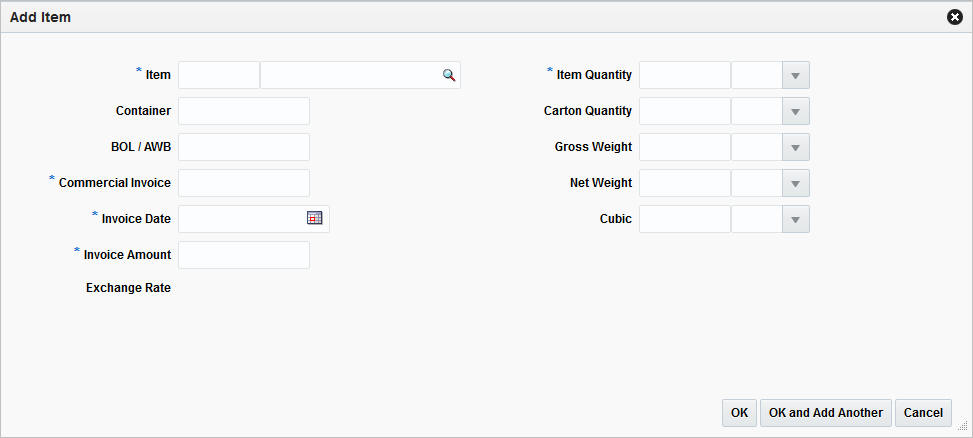The height and width of the screenshot is (438, 973).
Task: Click the Container text field
Action: [244, 111]
